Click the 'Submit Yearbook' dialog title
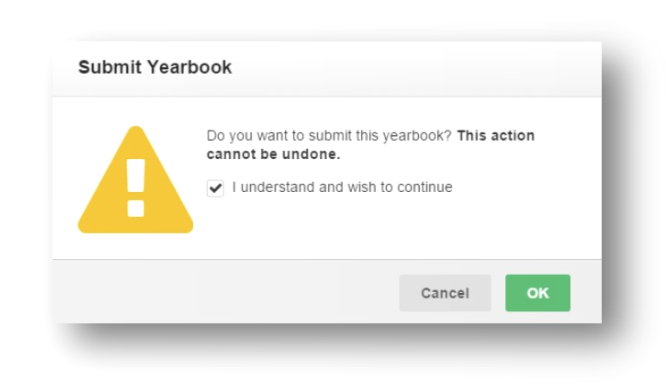Image resolution: width=666 pixels, height=390 pixels. pyautogui.click(x=155, y=67)
